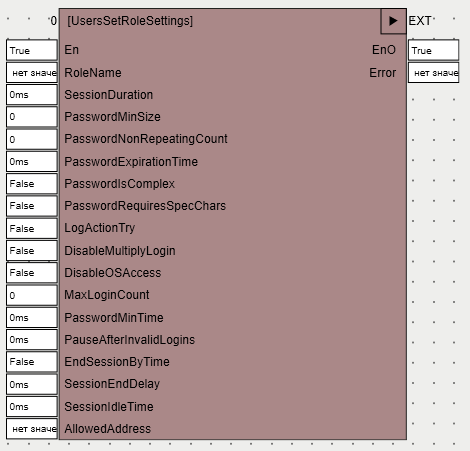Click the PasswordMinTime value field
The width and height of the screenshot is (470, 451).
click(32, 317)
